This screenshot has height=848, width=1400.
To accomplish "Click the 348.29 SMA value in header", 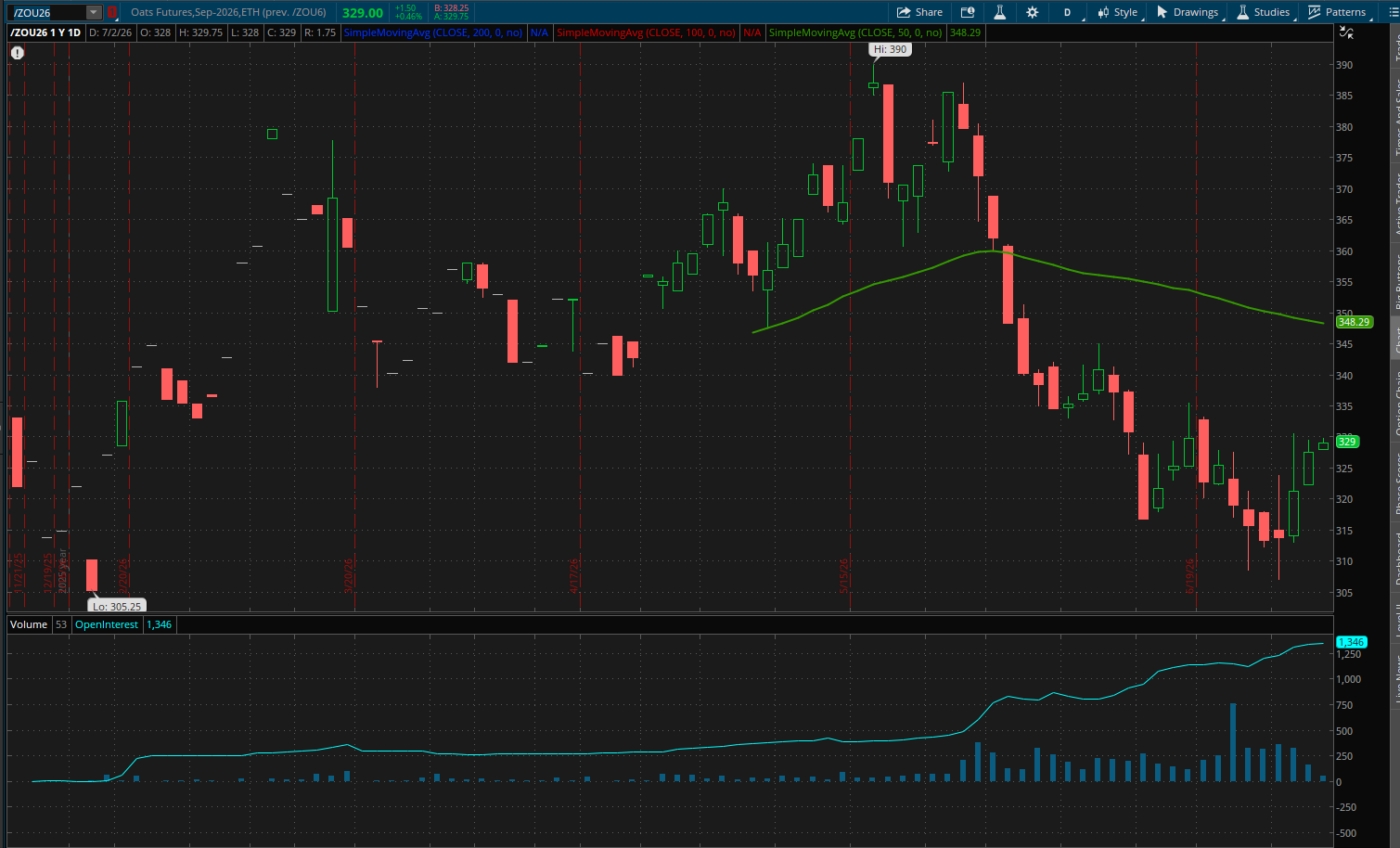I will [966, 32].
